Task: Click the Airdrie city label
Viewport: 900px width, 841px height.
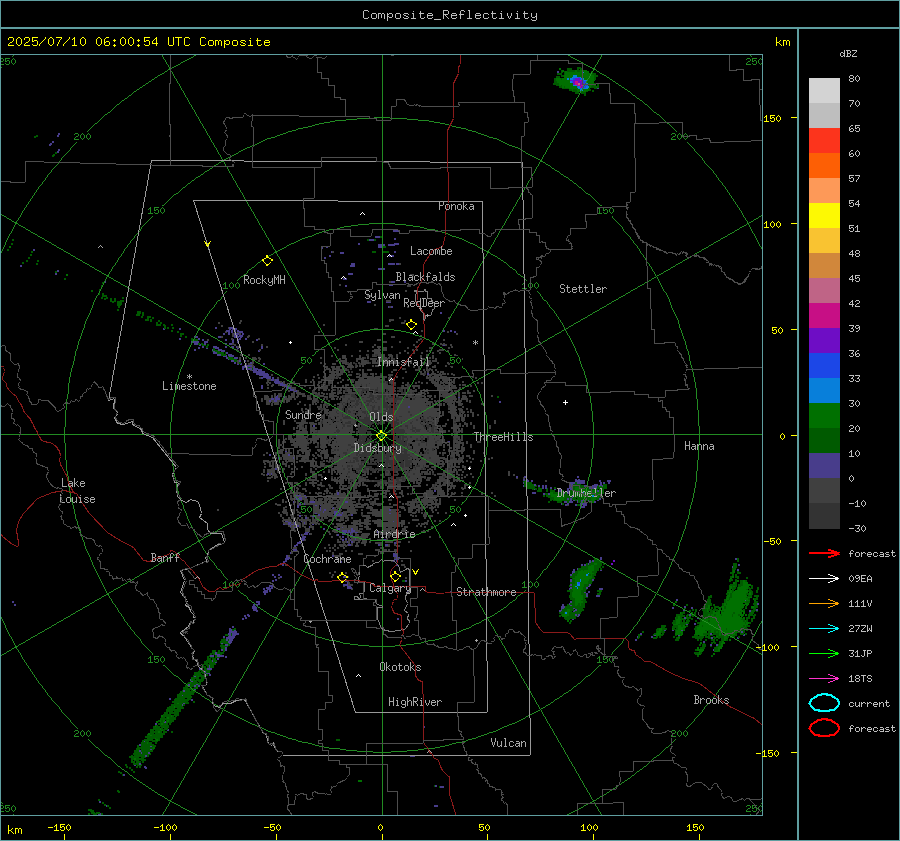Action: pyautogui.click(x=394, y=534)
